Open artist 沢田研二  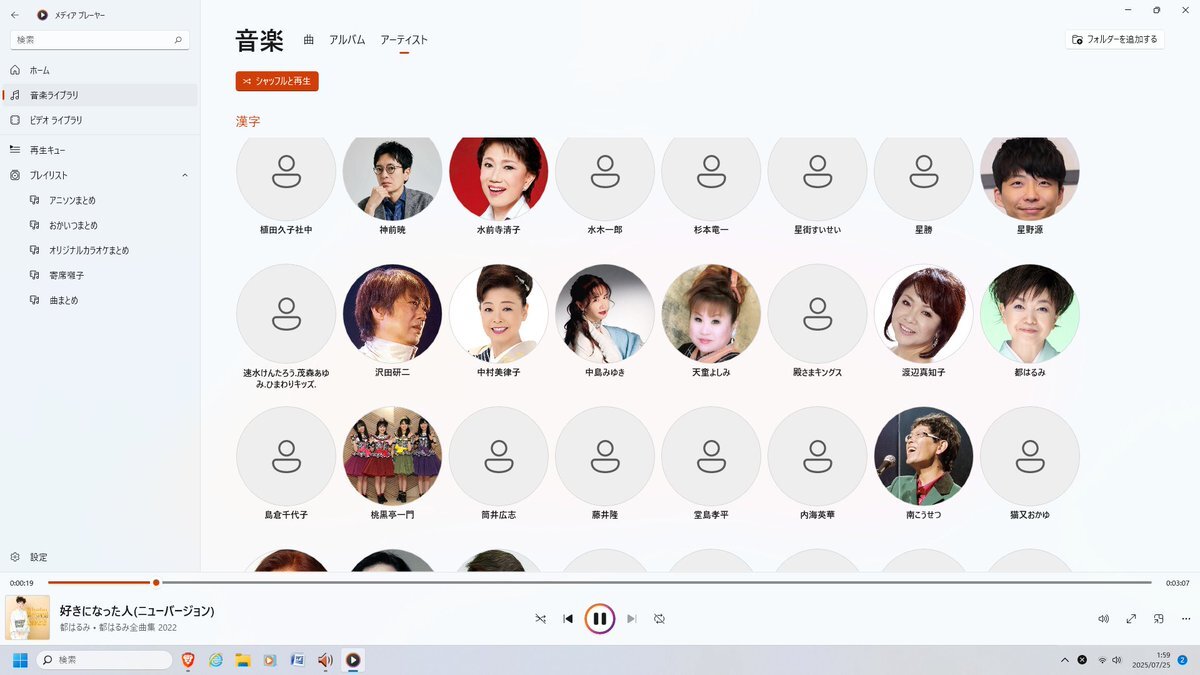point(393,322)
